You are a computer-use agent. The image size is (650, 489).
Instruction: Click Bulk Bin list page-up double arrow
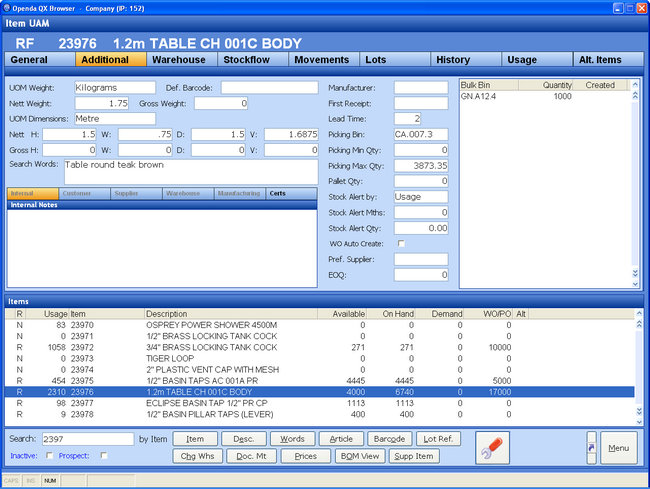pyautogui.click(x=635, y=95)
